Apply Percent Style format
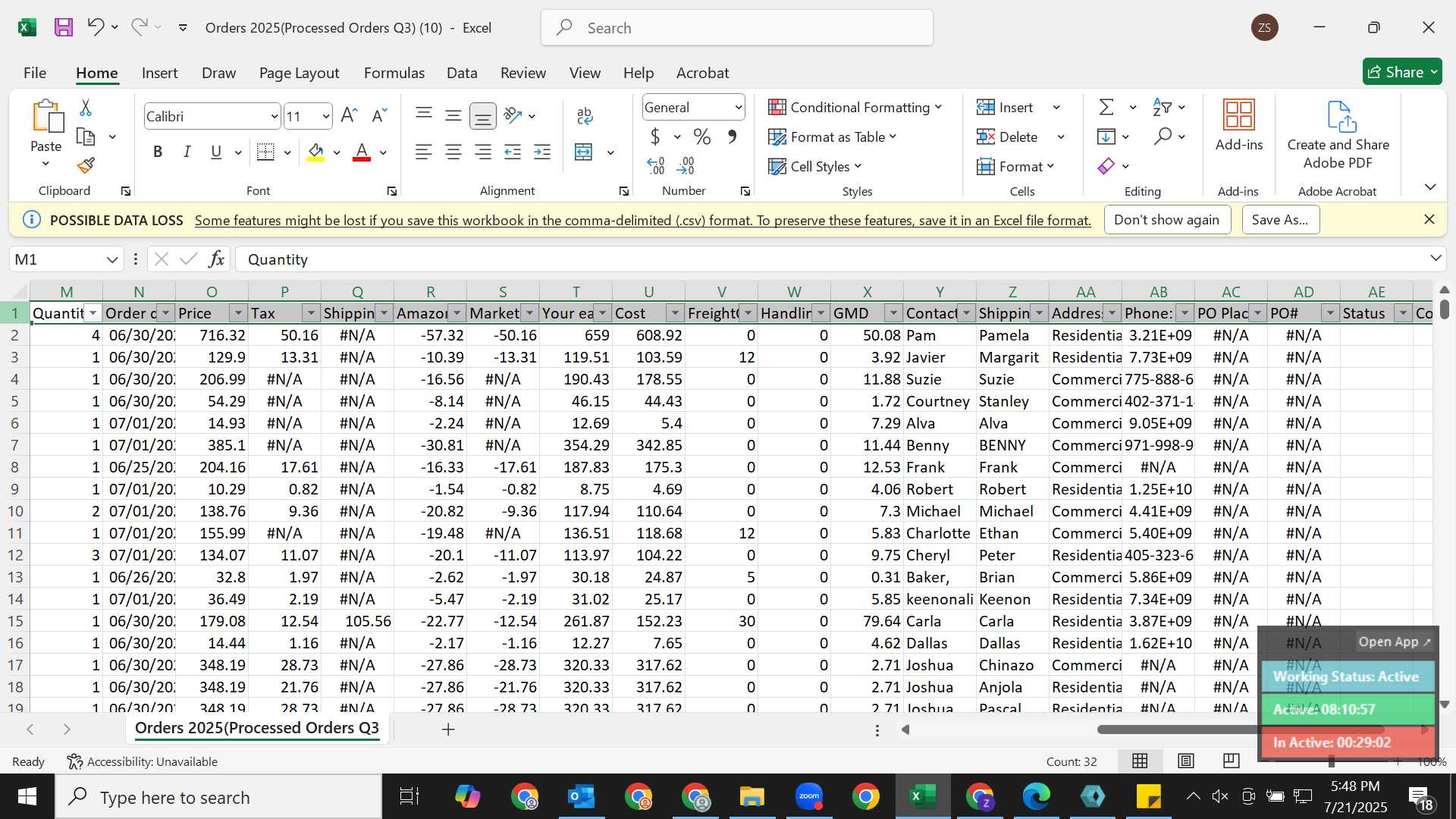The width and height of the screenshot is (1456, 819). click(x=702, y=137)
